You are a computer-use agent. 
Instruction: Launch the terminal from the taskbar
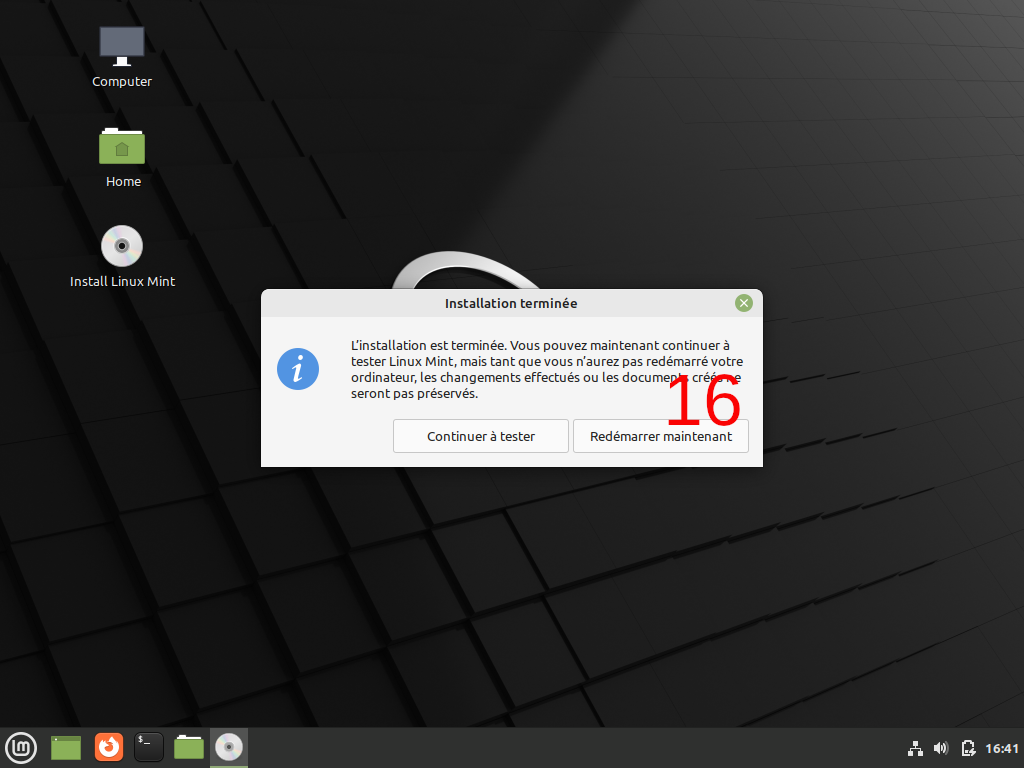coord(148,747)
